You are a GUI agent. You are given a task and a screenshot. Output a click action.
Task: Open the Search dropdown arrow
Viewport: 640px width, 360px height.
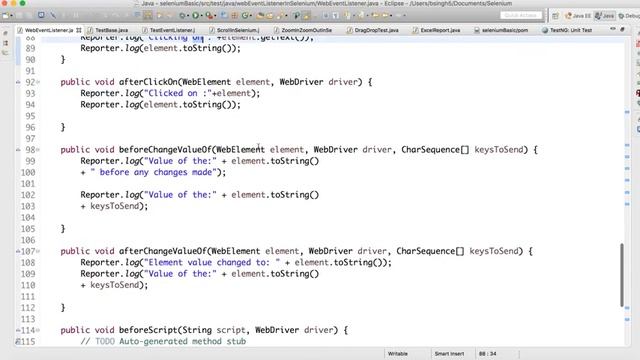[x=286, y=16]
